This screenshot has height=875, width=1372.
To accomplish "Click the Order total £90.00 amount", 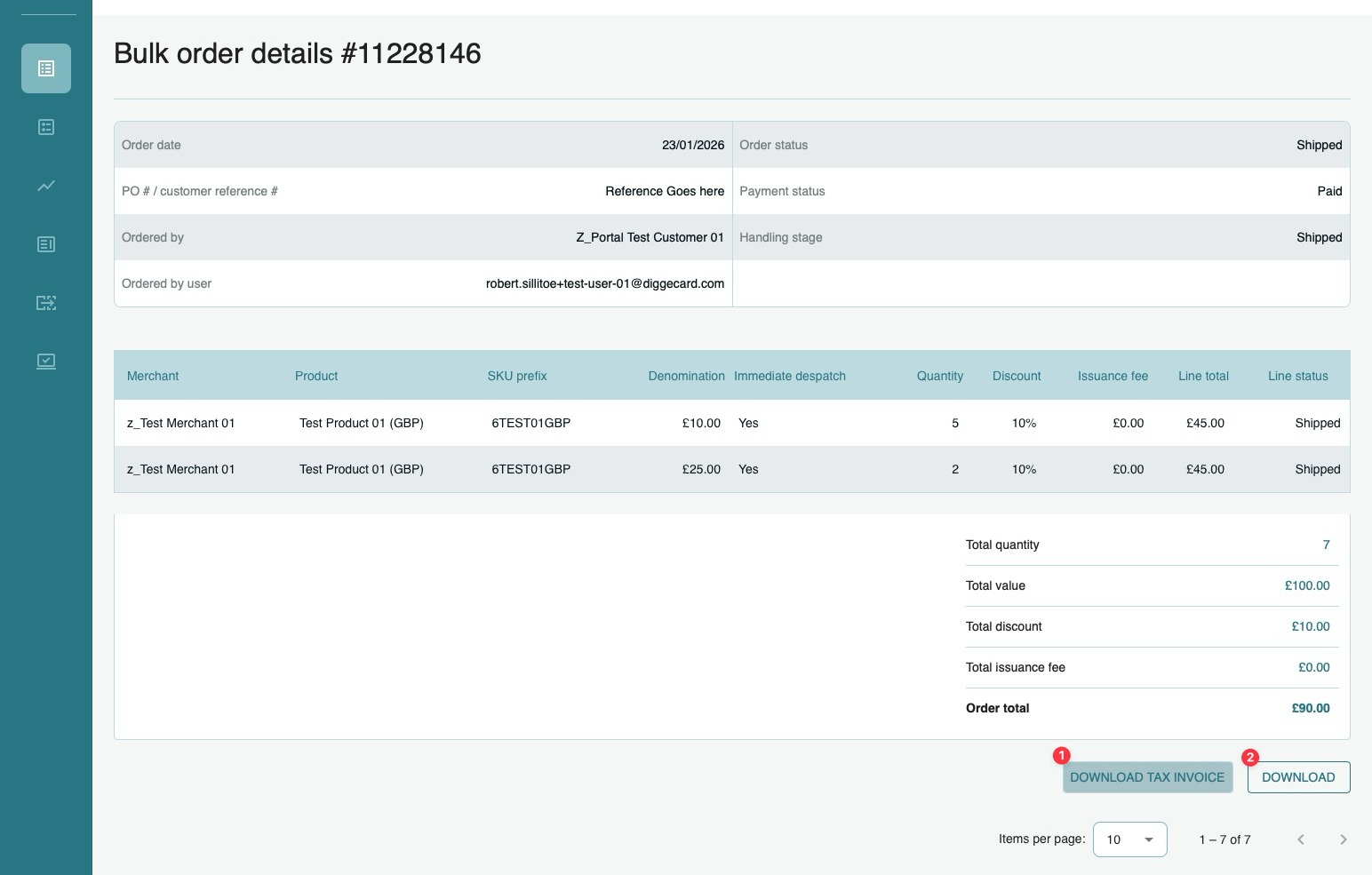I will click(1311, 708).
